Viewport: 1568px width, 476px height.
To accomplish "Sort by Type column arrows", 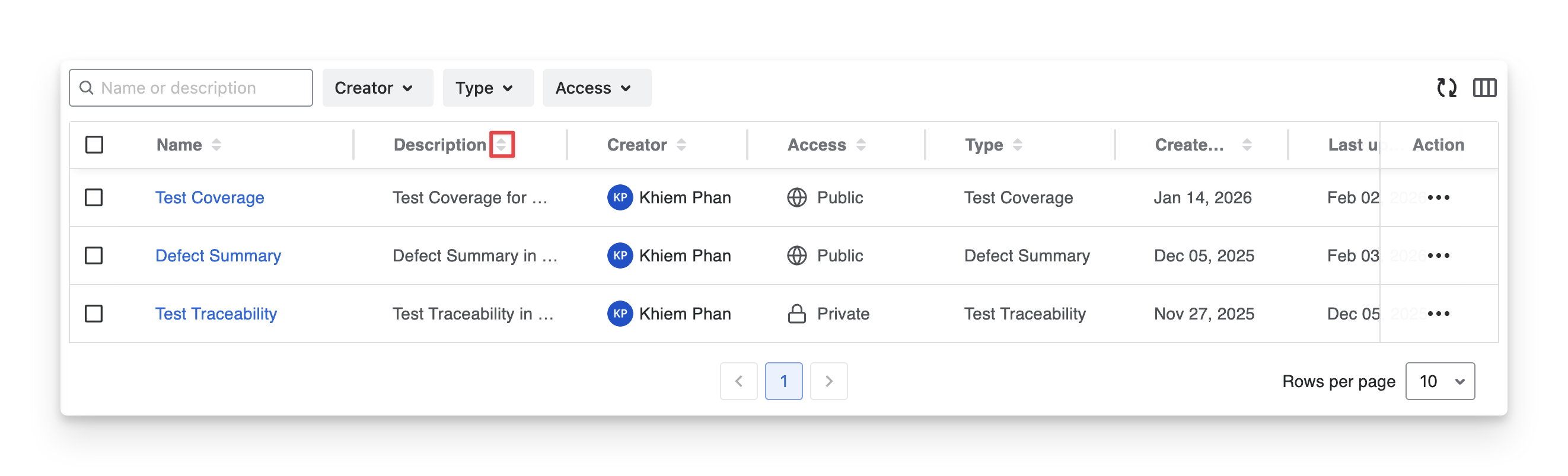I will click(x=1017, y=145).
